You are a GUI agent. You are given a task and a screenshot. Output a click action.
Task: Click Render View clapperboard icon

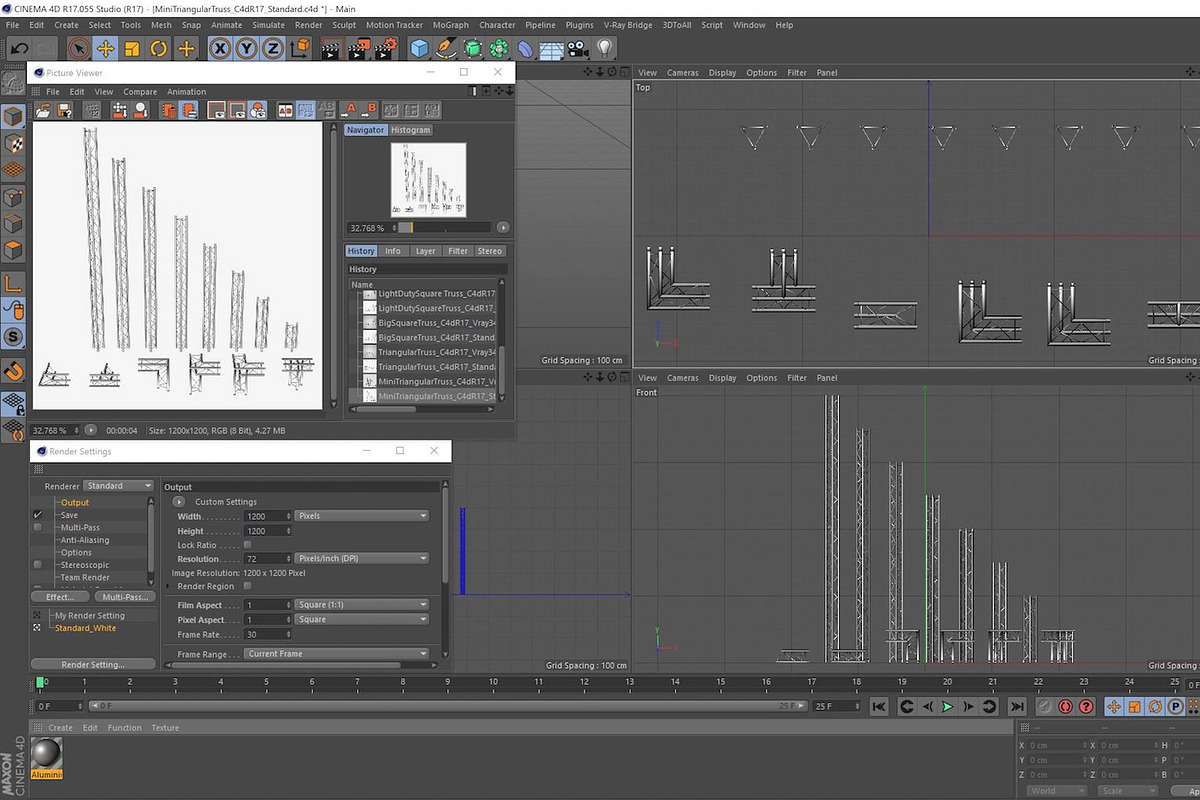pos(331,48)
